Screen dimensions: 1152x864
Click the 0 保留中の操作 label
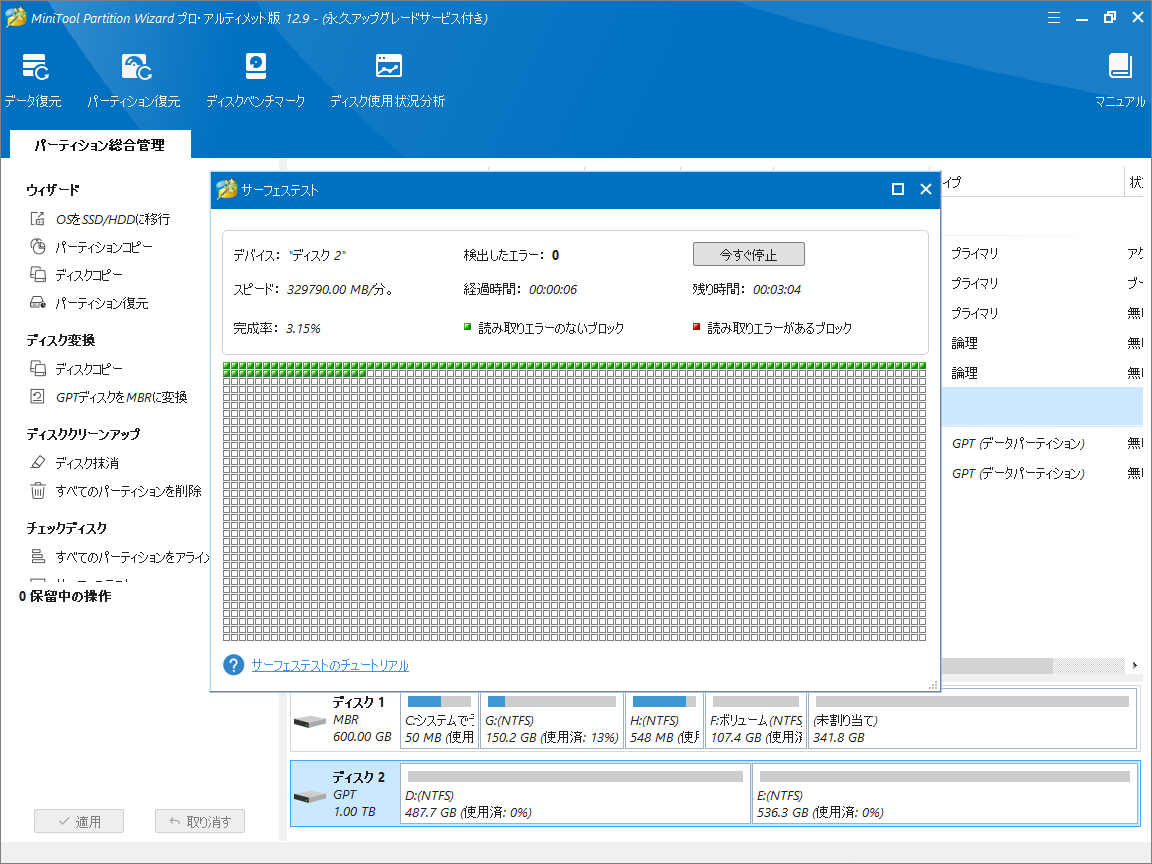[65, 596]
